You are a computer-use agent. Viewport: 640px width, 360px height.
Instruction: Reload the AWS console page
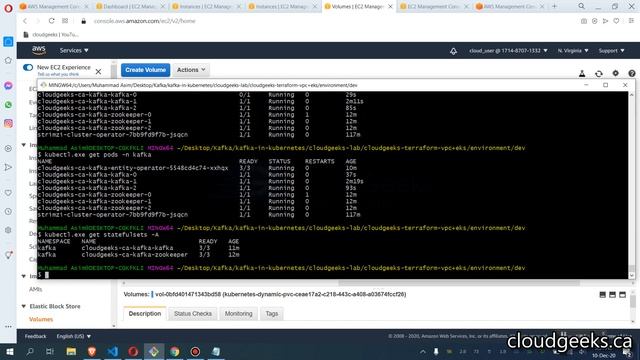pyautogui.click(x=51, y=21)
